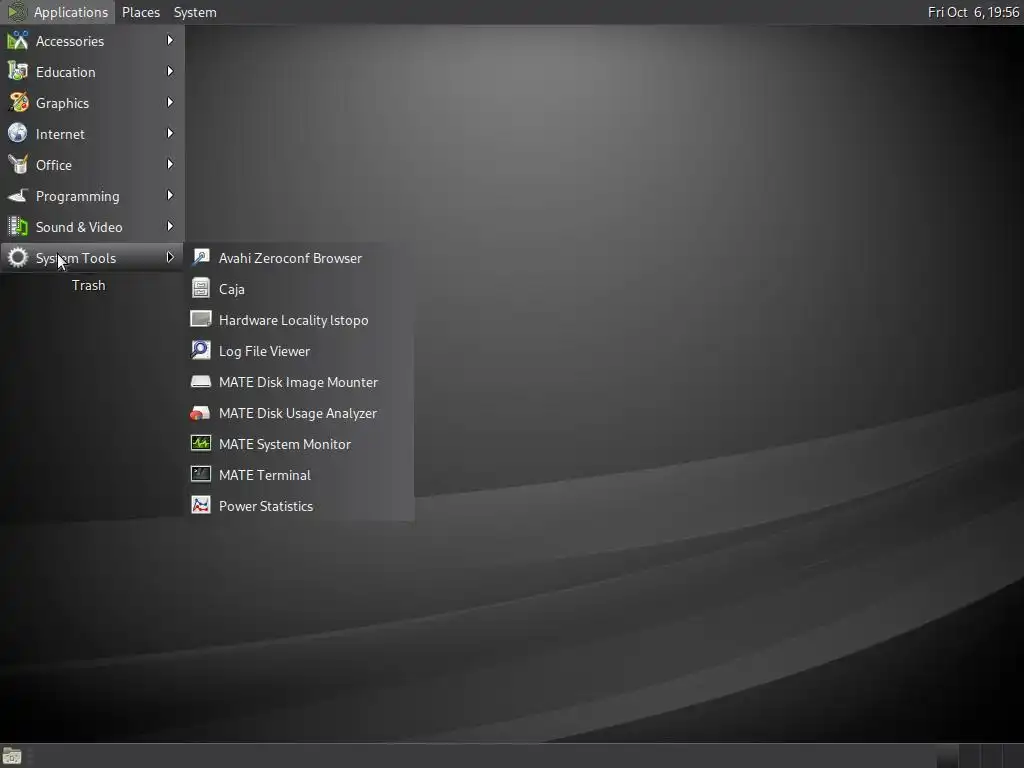Click the Trash desktop label
1024x768 pixels.
click(88, 285)
